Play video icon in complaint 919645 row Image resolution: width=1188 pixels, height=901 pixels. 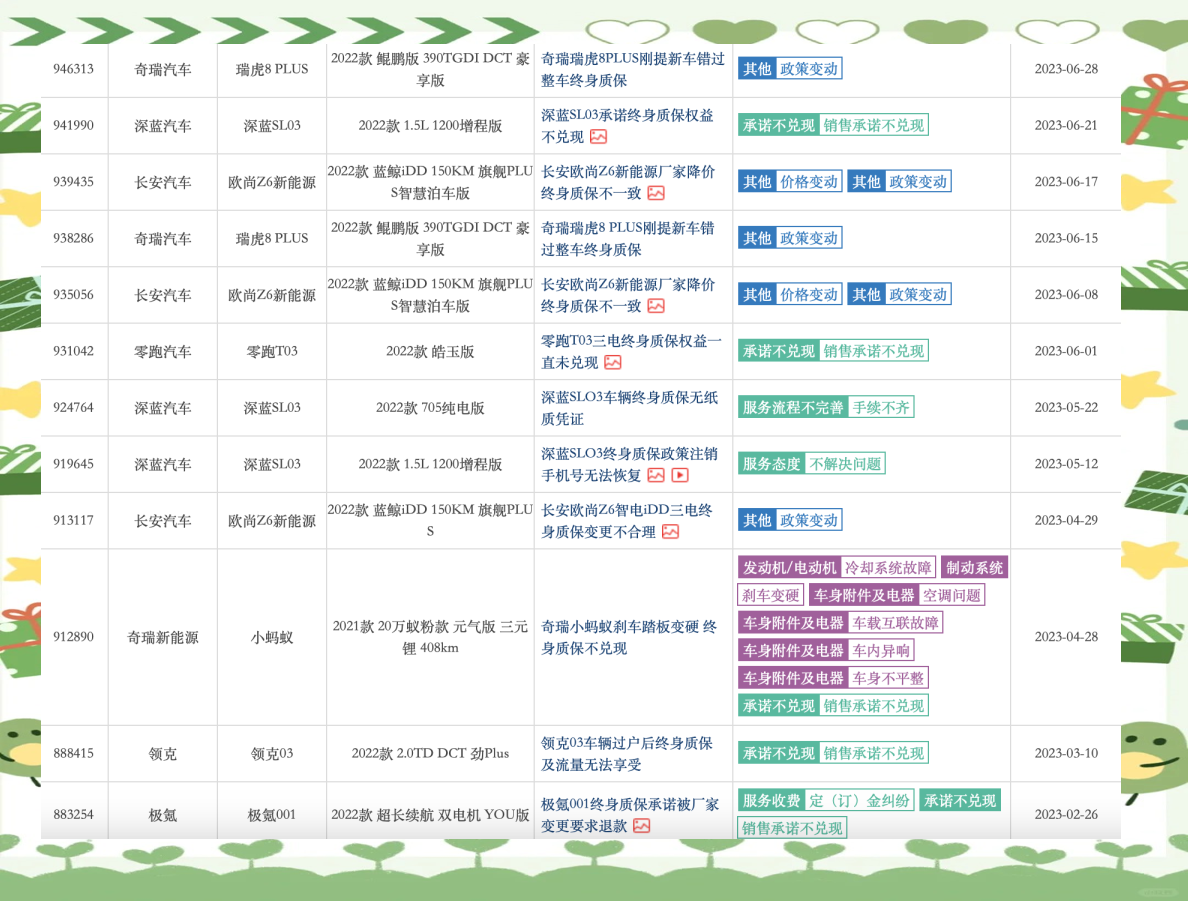click(x=680, y=475)
